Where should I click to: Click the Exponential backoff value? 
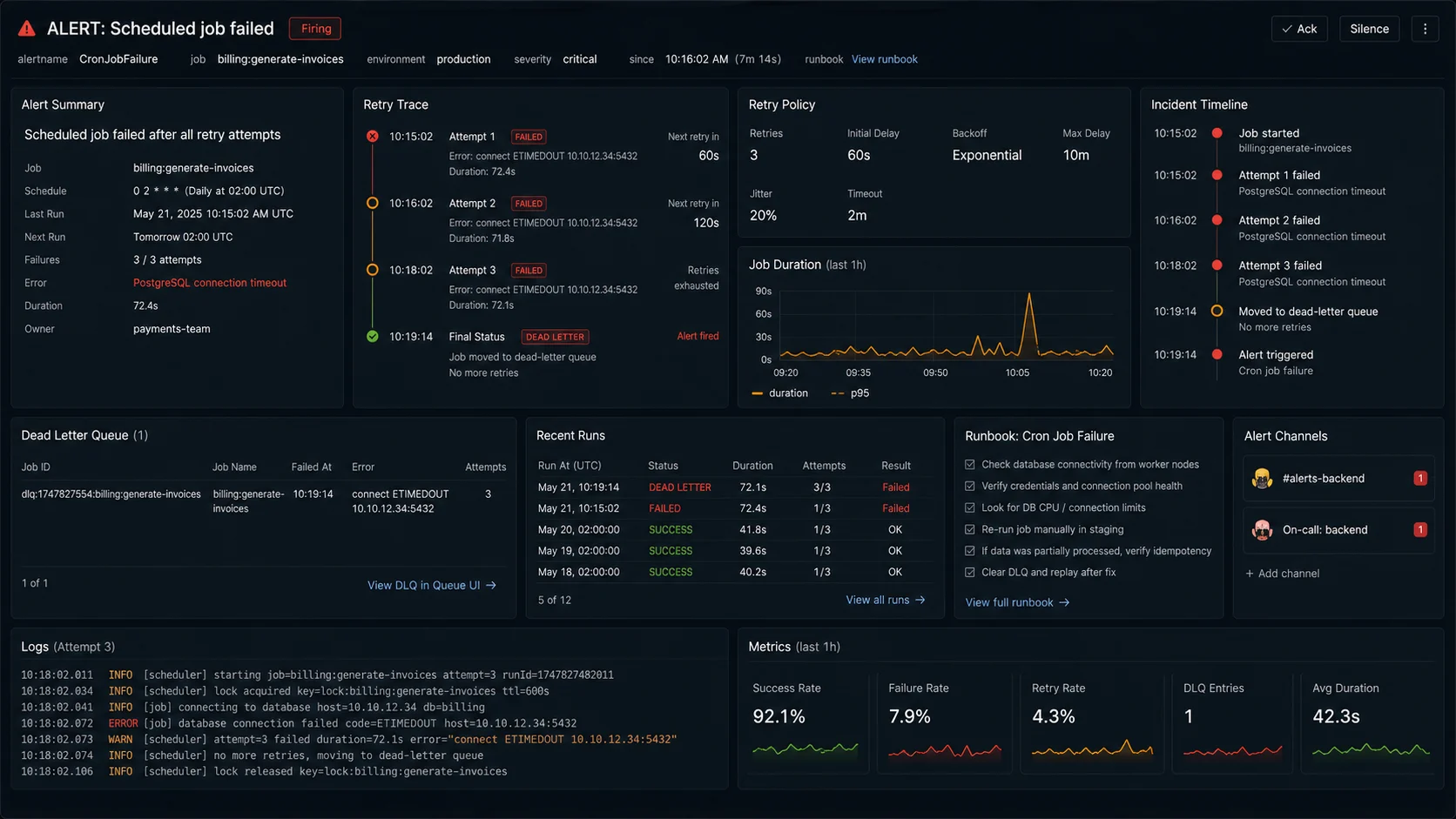click(987, 155)
